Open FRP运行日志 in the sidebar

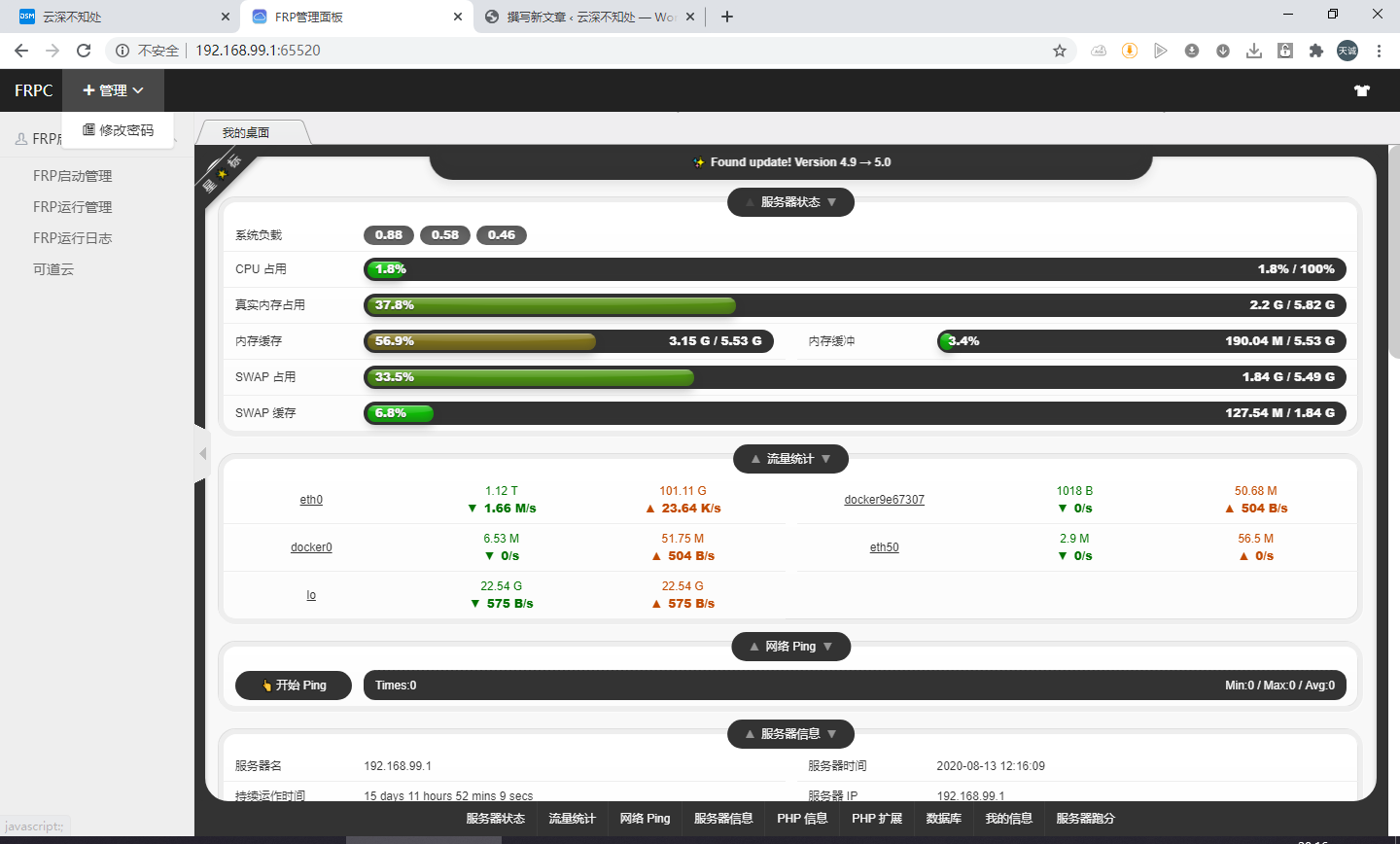[73, 238]
